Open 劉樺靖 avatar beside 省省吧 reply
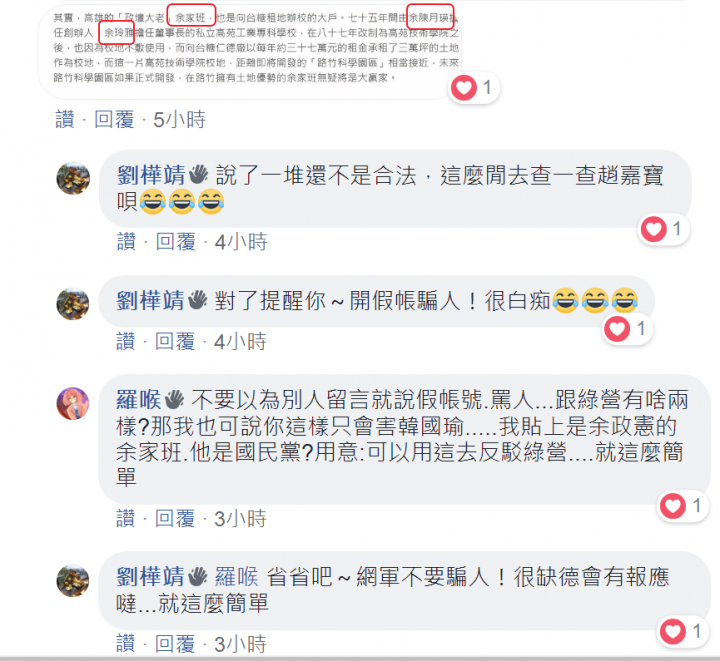Image resolution: width=720 pixels, height=661 pixels. point(73,581)
